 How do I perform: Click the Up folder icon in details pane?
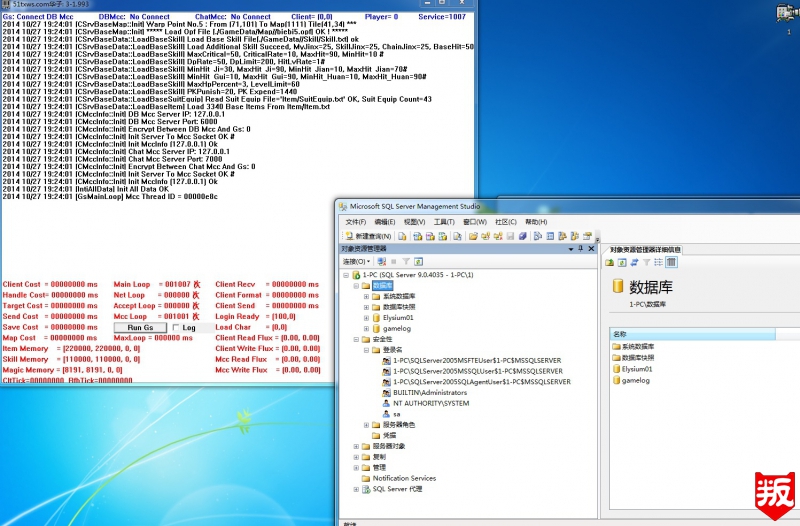(609, 262)
